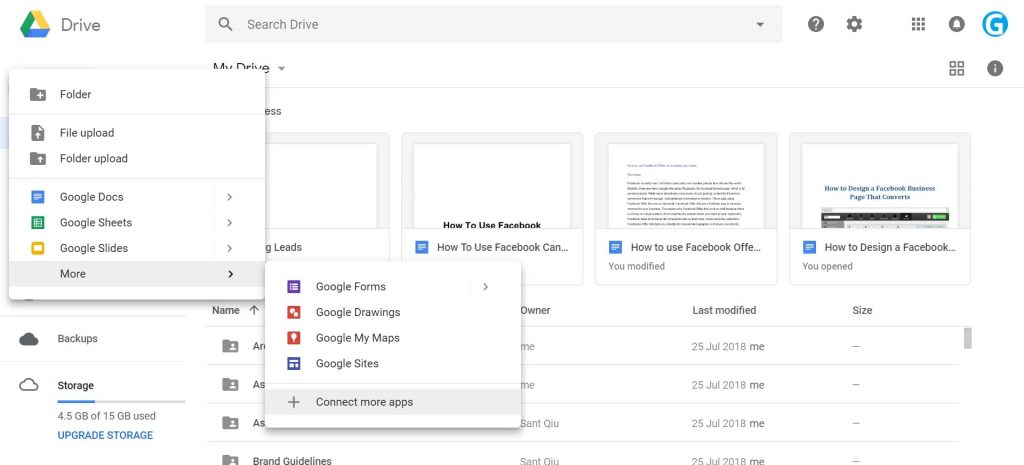Show the details info icon
1024x465 pixels.
click(x=995, y=69)
